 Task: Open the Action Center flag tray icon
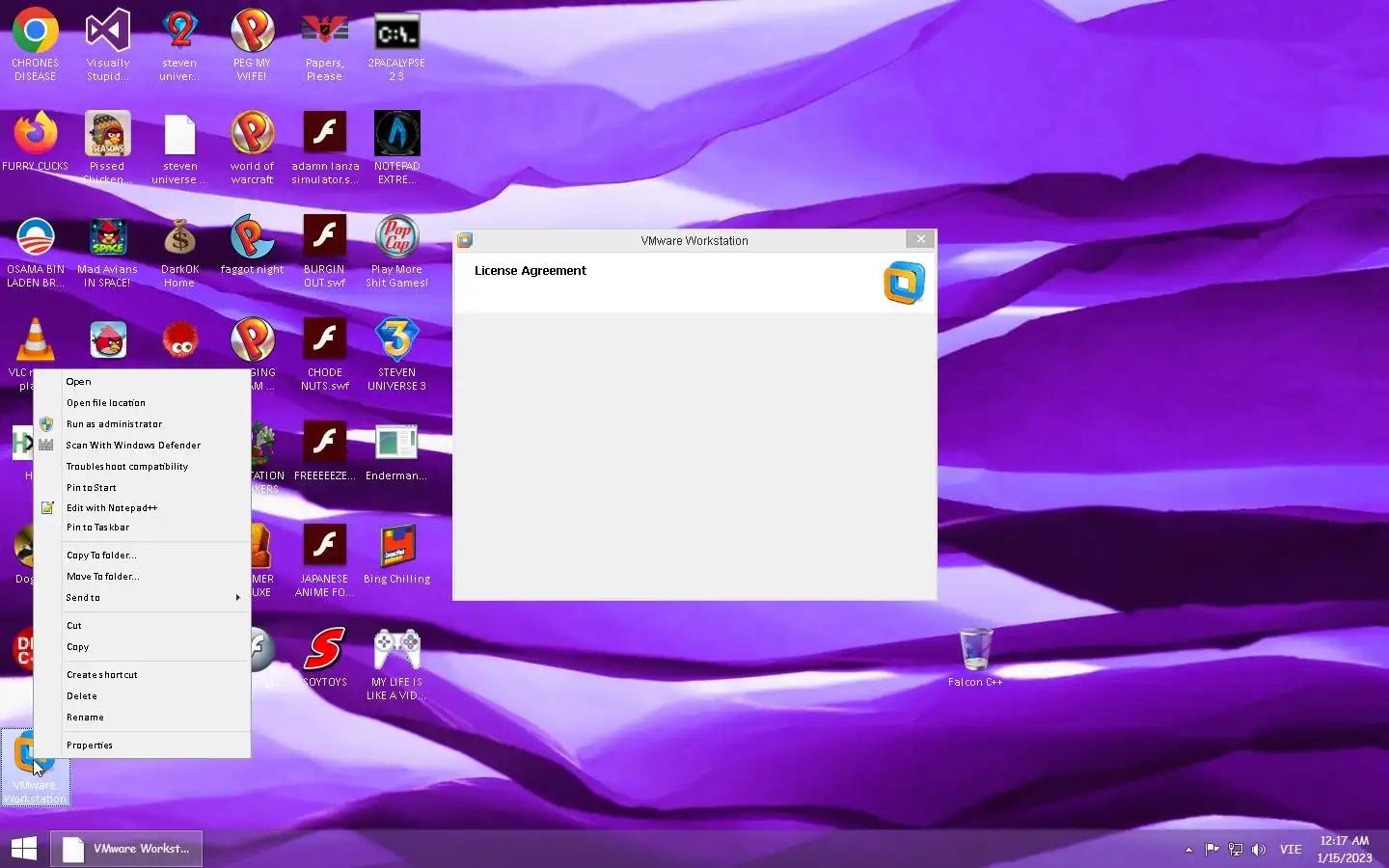coord(1212,850)
